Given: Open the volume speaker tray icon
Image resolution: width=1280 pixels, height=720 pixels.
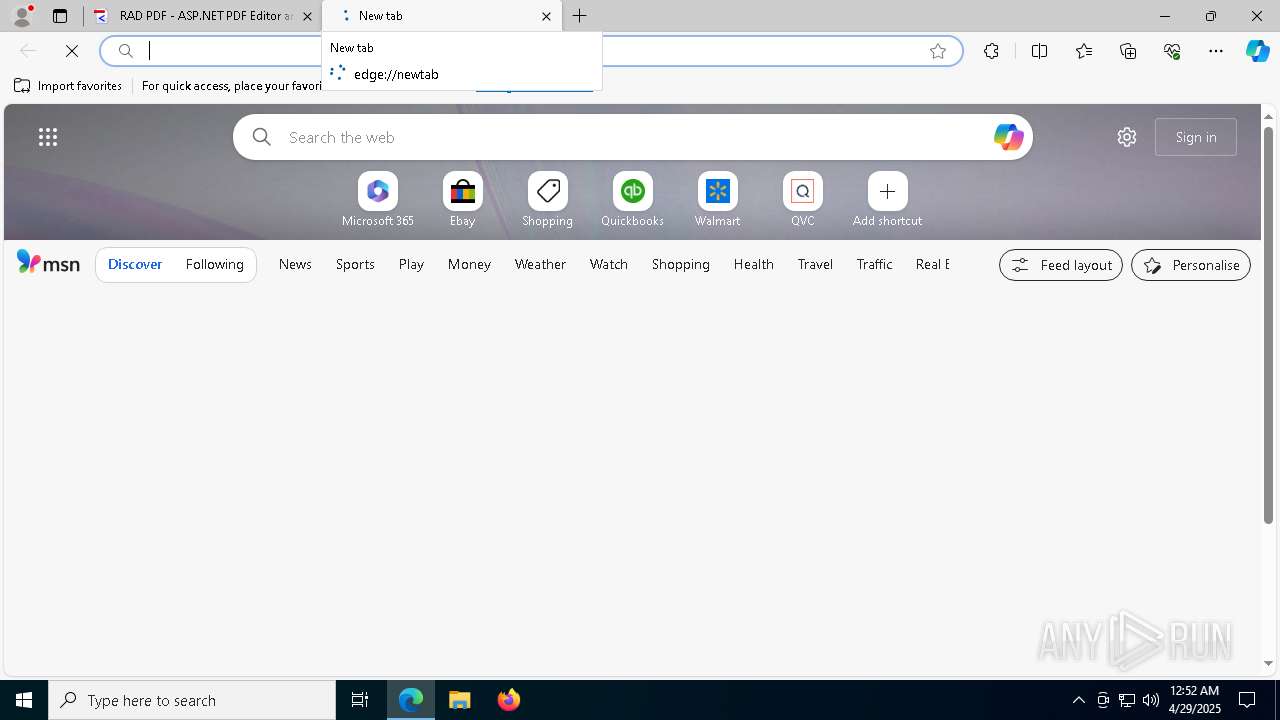Looking at the screenshot, I should click(x=1151, y=700).
